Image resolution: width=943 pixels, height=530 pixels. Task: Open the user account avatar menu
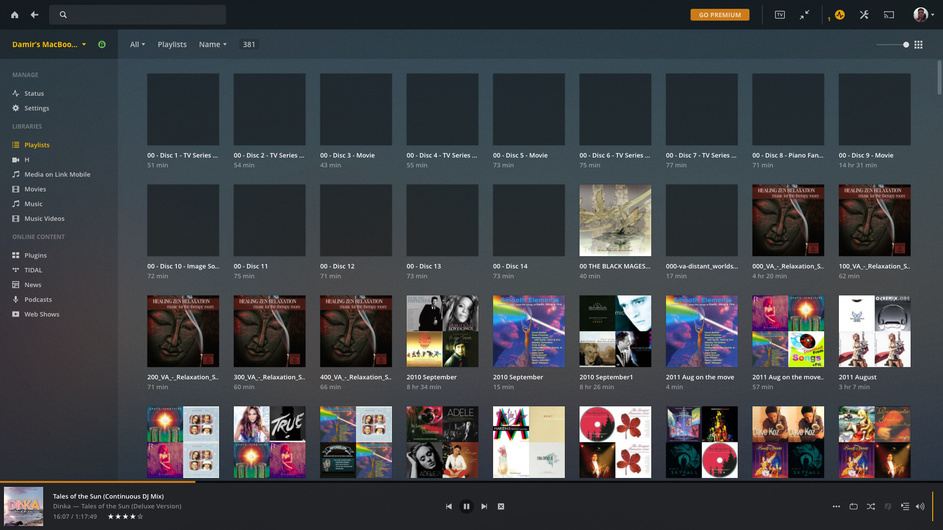point(923,14)
